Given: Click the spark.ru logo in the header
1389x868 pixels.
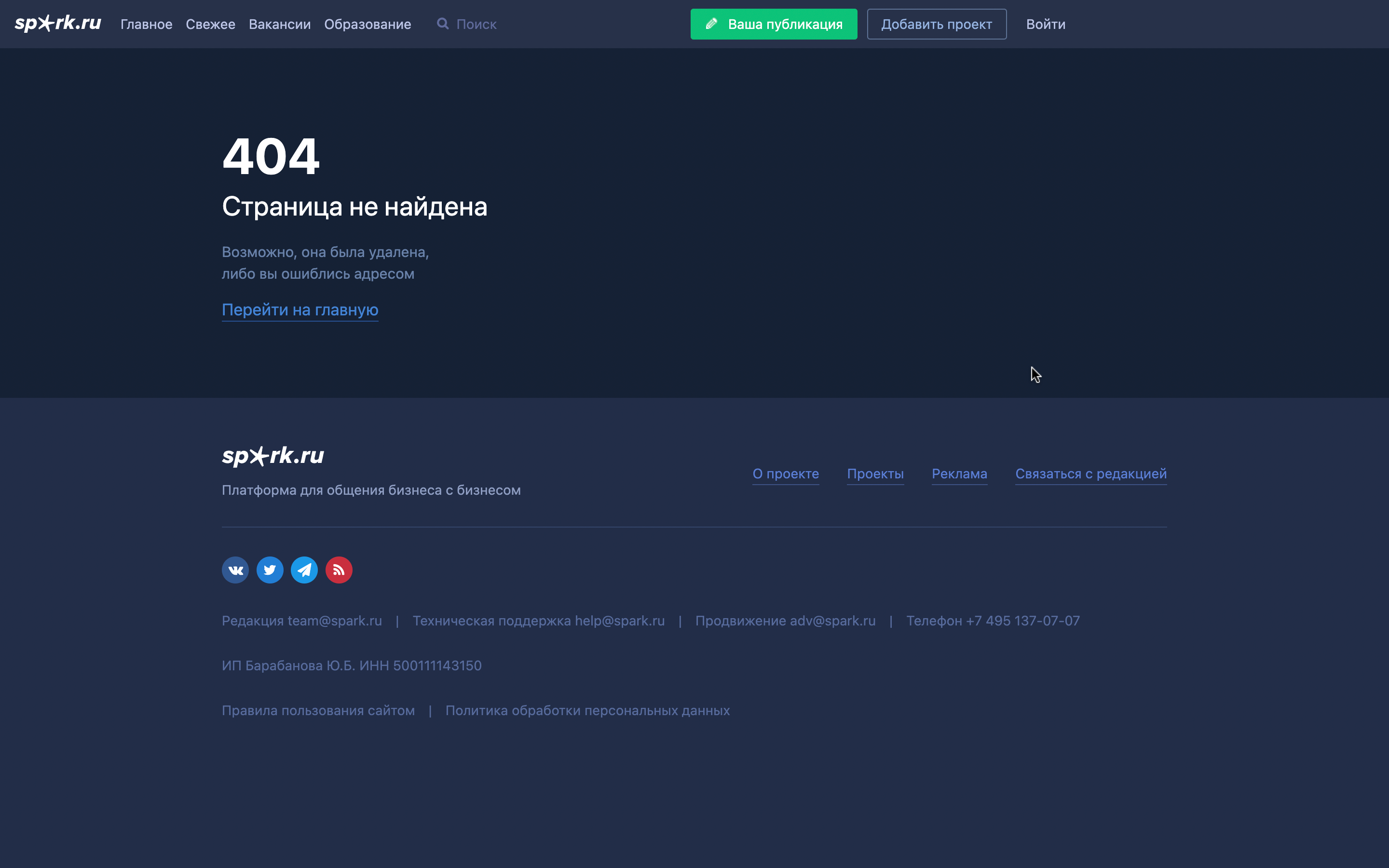Looking at the screenshot, I should click(x=58, y=24).
